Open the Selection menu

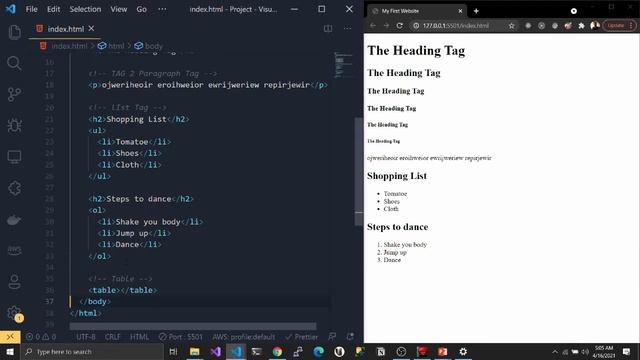point(85,9)
